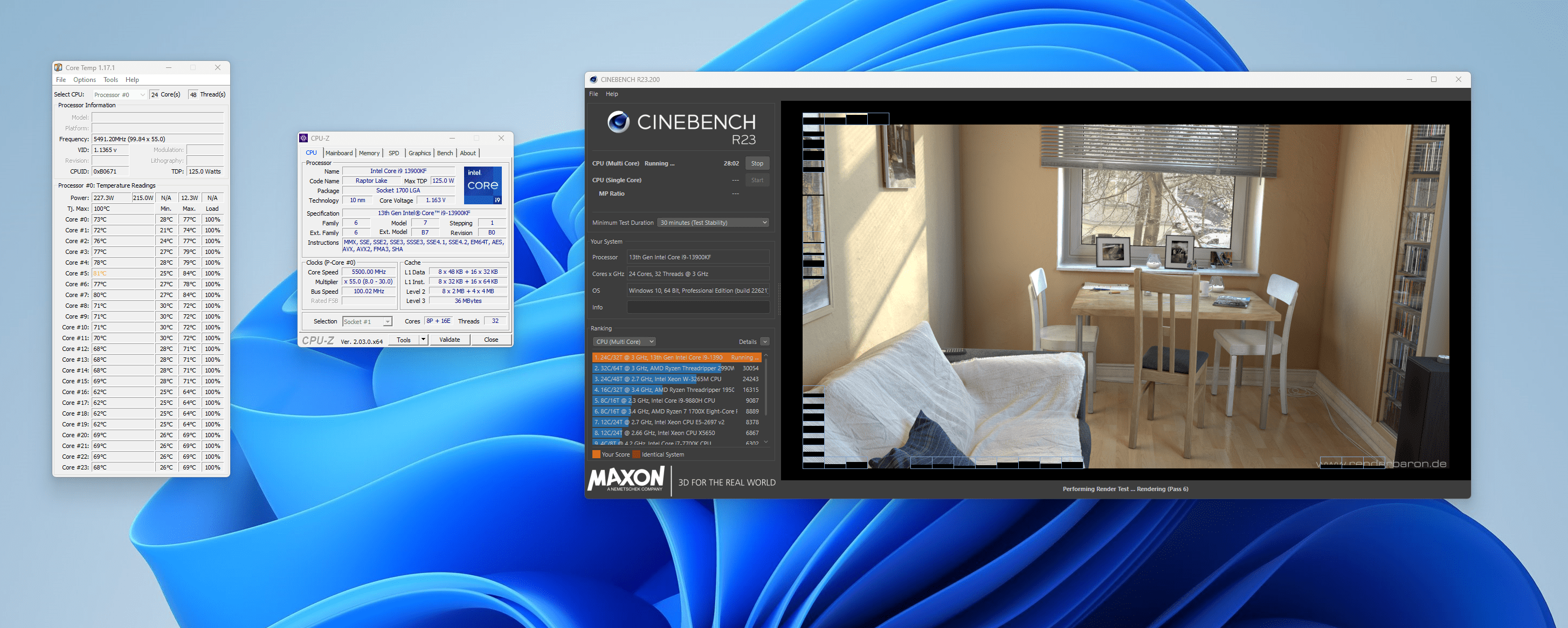1568x628 pixels.
Task: Click the Cores 8P + 16E field
Action: (438, 321)
